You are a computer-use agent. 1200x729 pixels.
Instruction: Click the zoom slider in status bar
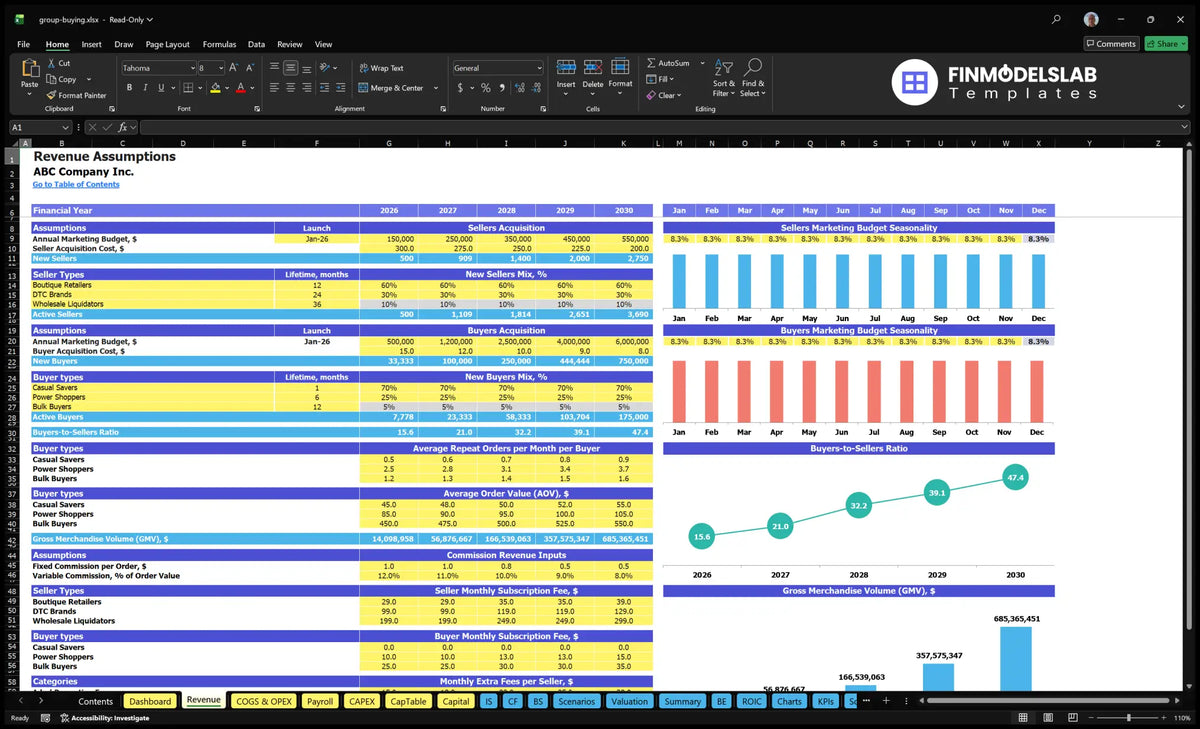tap(1128, 718)
